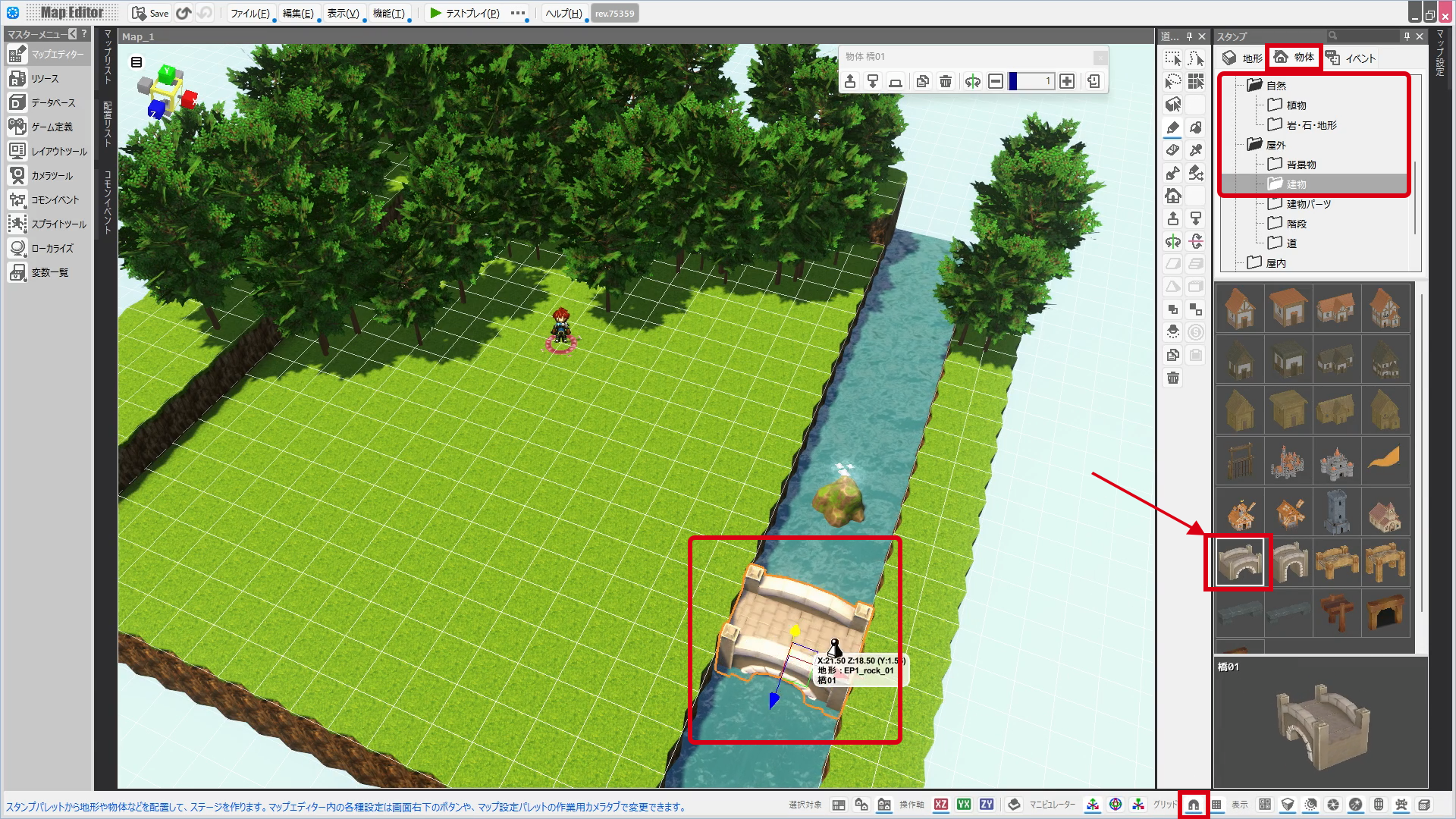Viewport: 1456px width, 819px height.
Task: Collapse the 自然 folder in stamp tree
Action: [x=1254, y=85]
